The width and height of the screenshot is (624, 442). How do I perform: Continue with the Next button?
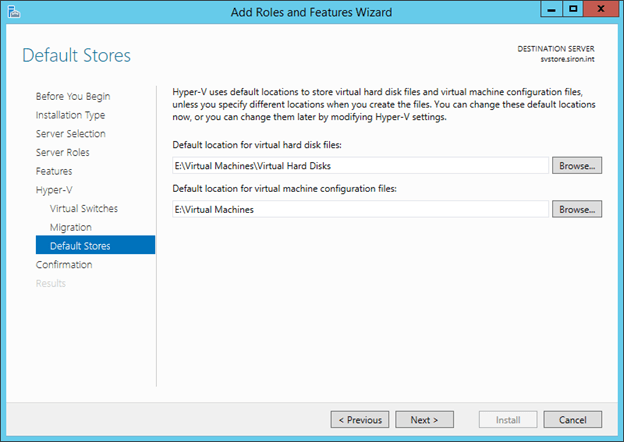[x=424, y=420]
